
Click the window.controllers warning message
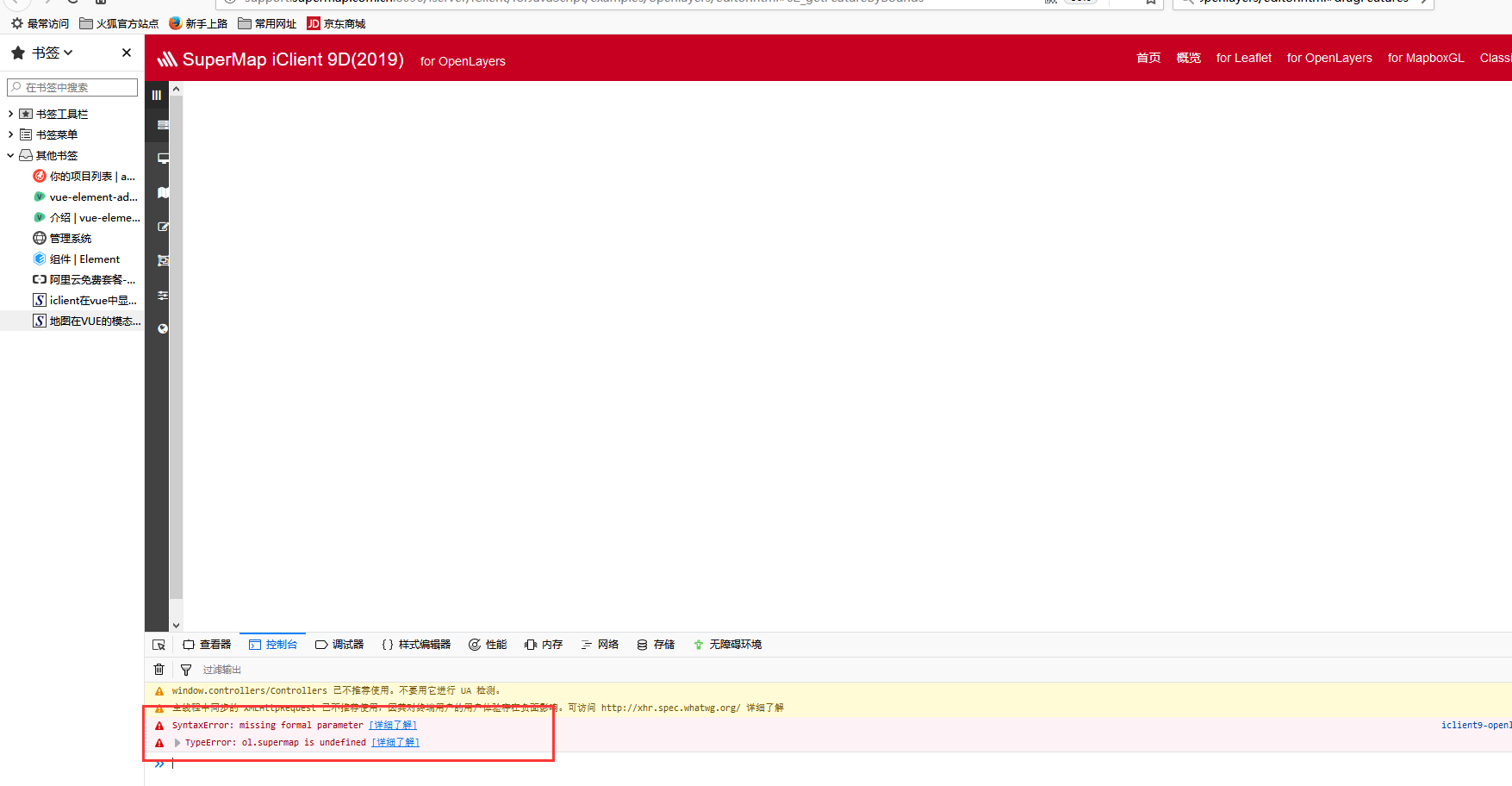click(336, 691)
